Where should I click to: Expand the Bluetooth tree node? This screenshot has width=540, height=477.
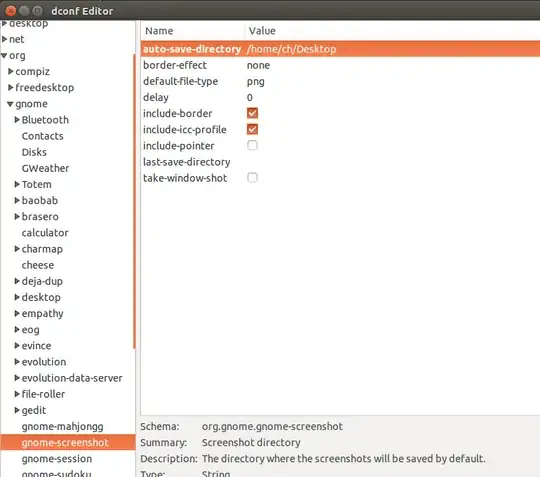point(17,120)
